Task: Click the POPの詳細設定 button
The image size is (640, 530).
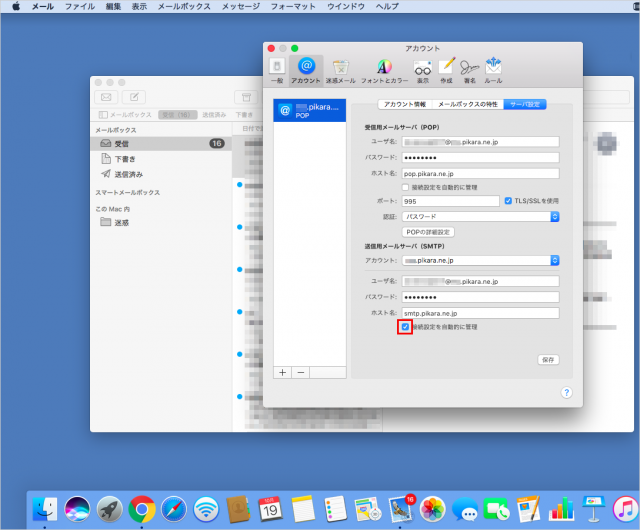Action: 428,232
